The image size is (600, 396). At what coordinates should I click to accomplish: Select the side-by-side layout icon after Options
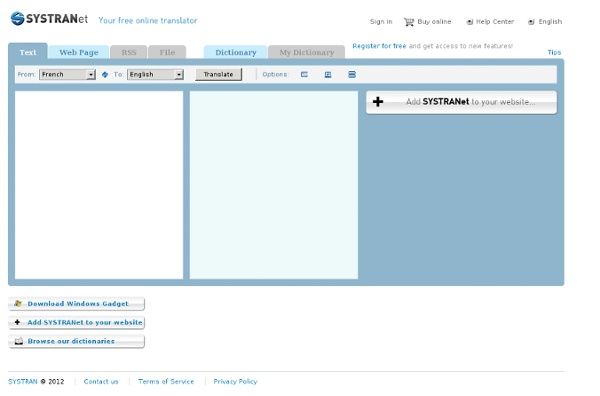304,75
